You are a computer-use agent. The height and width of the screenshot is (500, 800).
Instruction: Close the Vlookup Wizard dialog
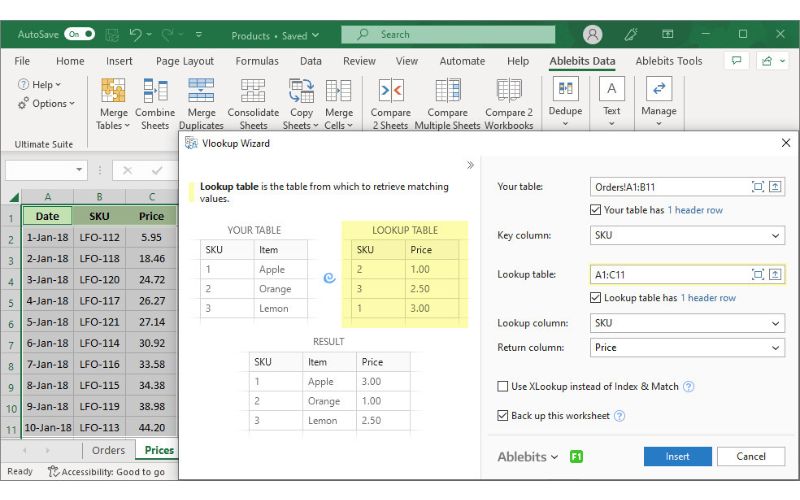click(x=786, y=143)
